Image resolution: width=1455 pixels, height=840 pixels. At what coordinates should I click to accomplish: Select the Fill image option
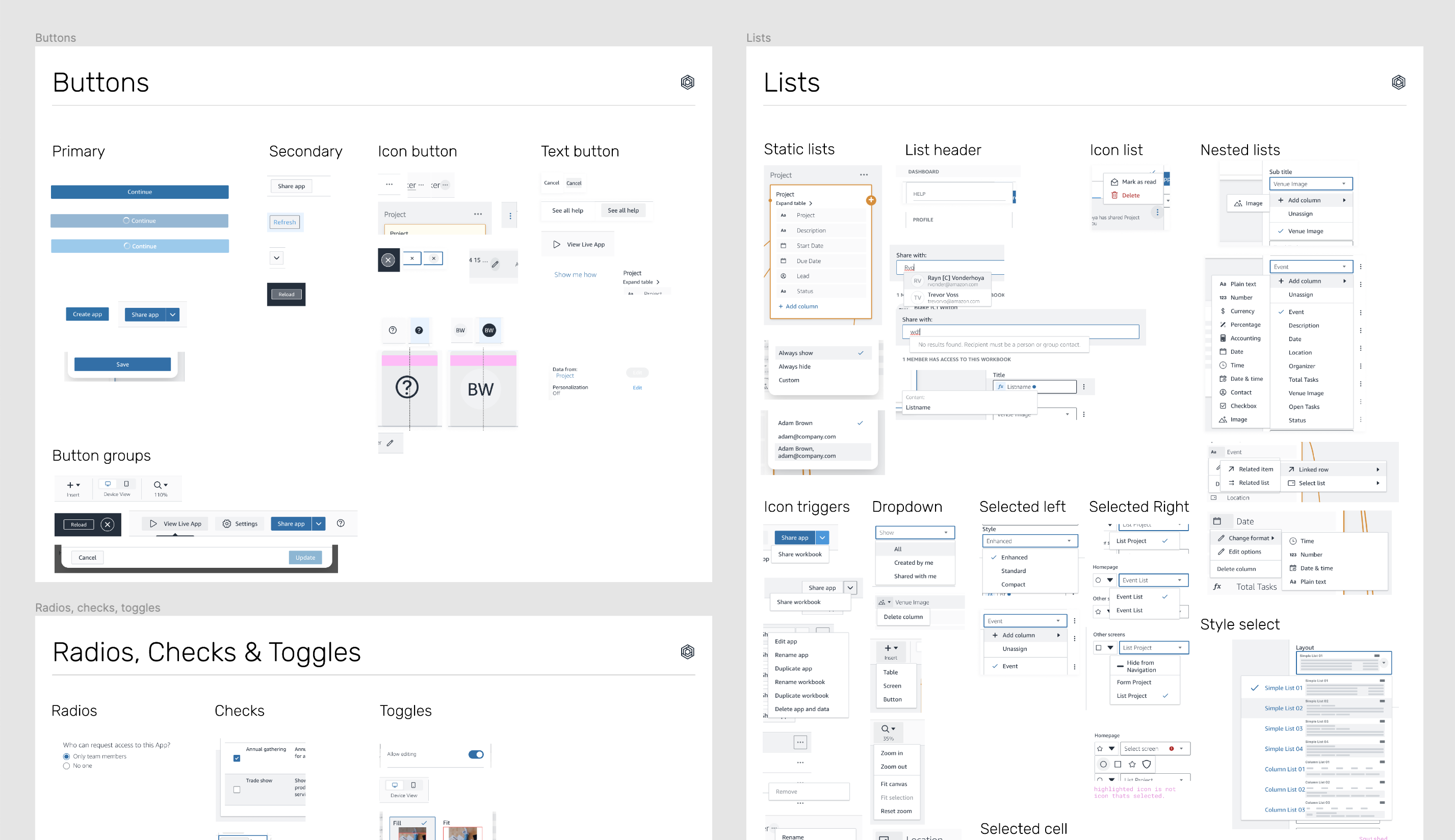412,829
